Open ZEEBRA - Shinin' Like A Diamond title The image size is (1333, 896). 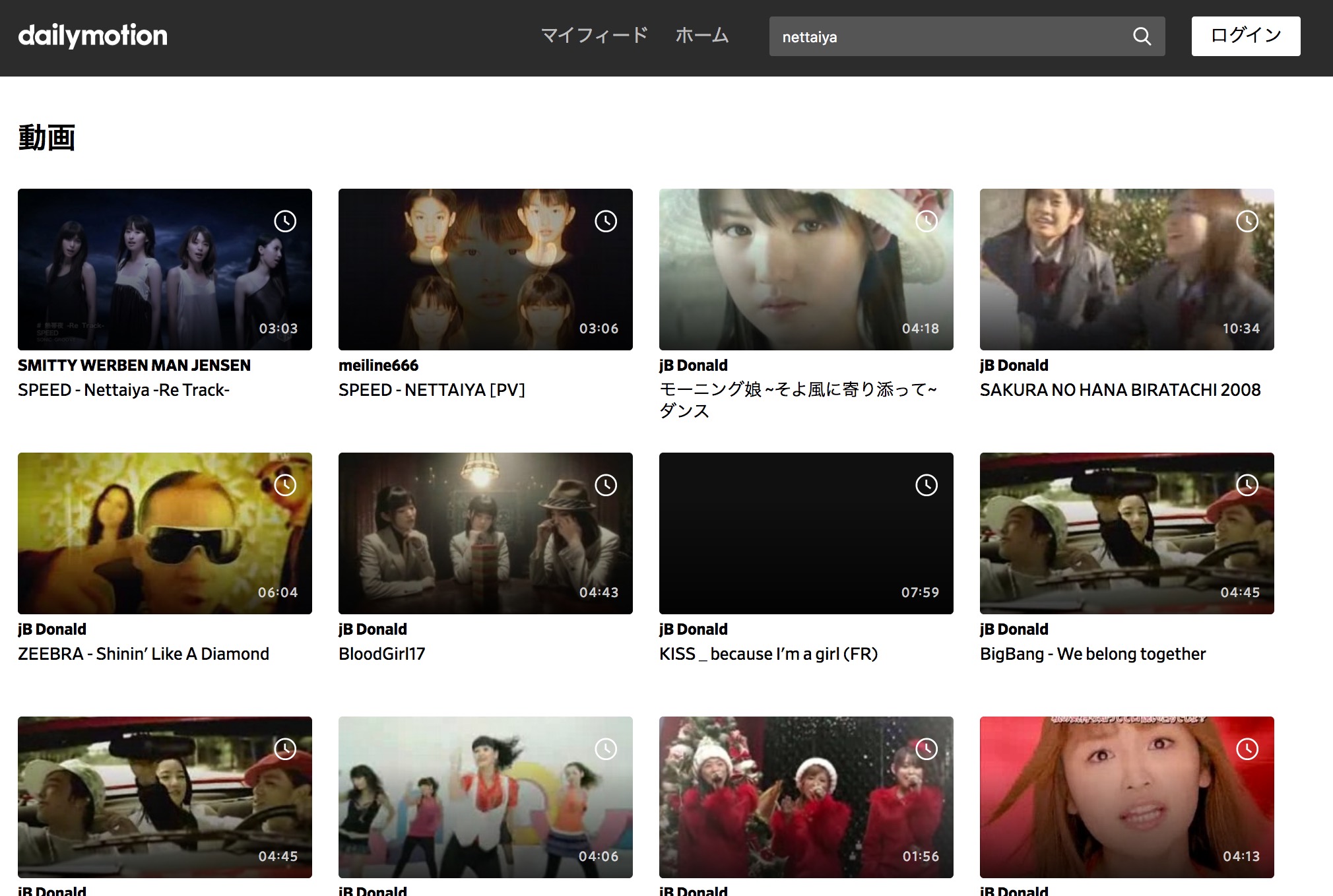pyautogui.click(x=144, y=654)
